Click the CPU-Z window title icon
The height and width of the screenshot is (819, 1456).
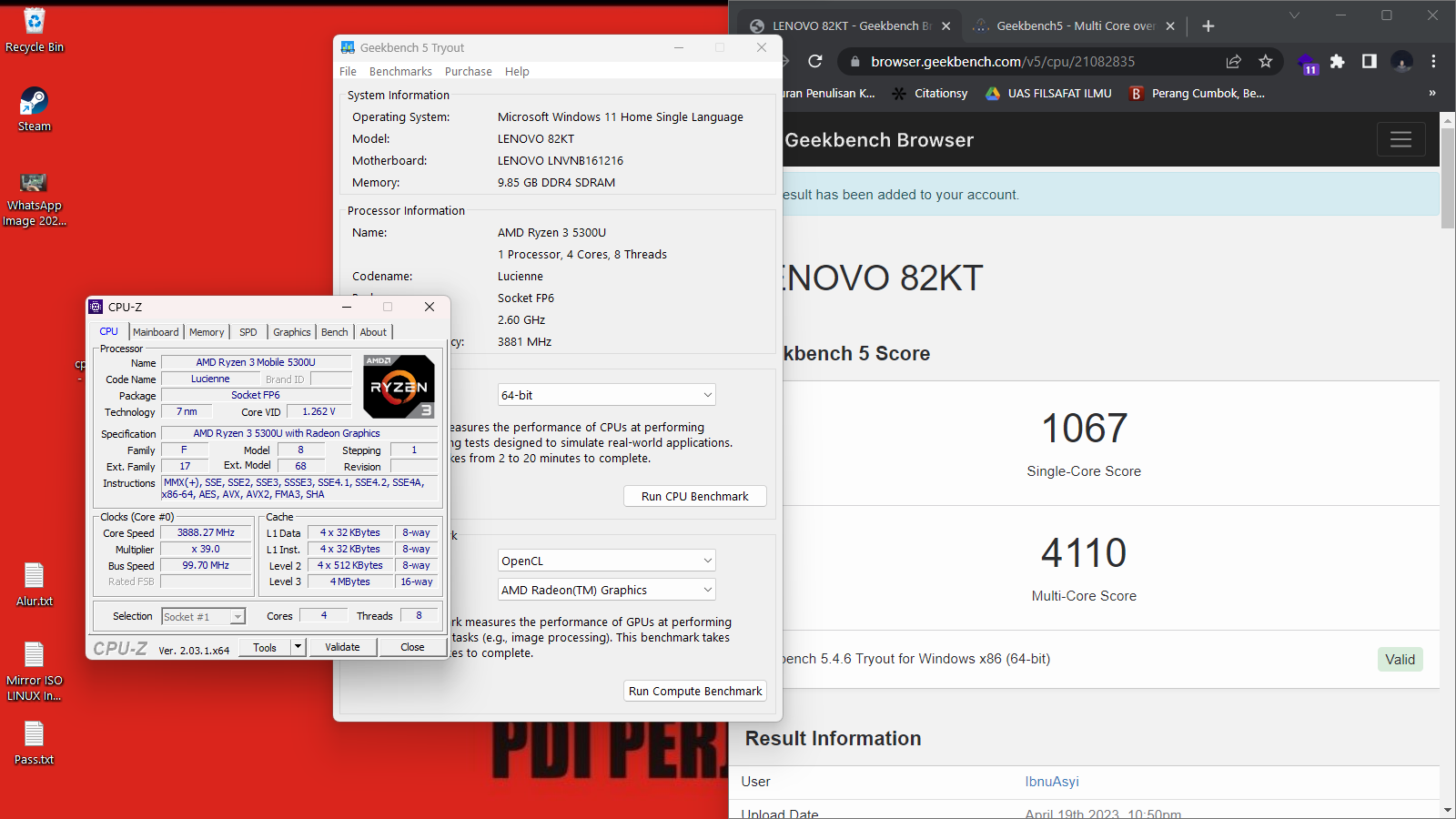(96, 307)
